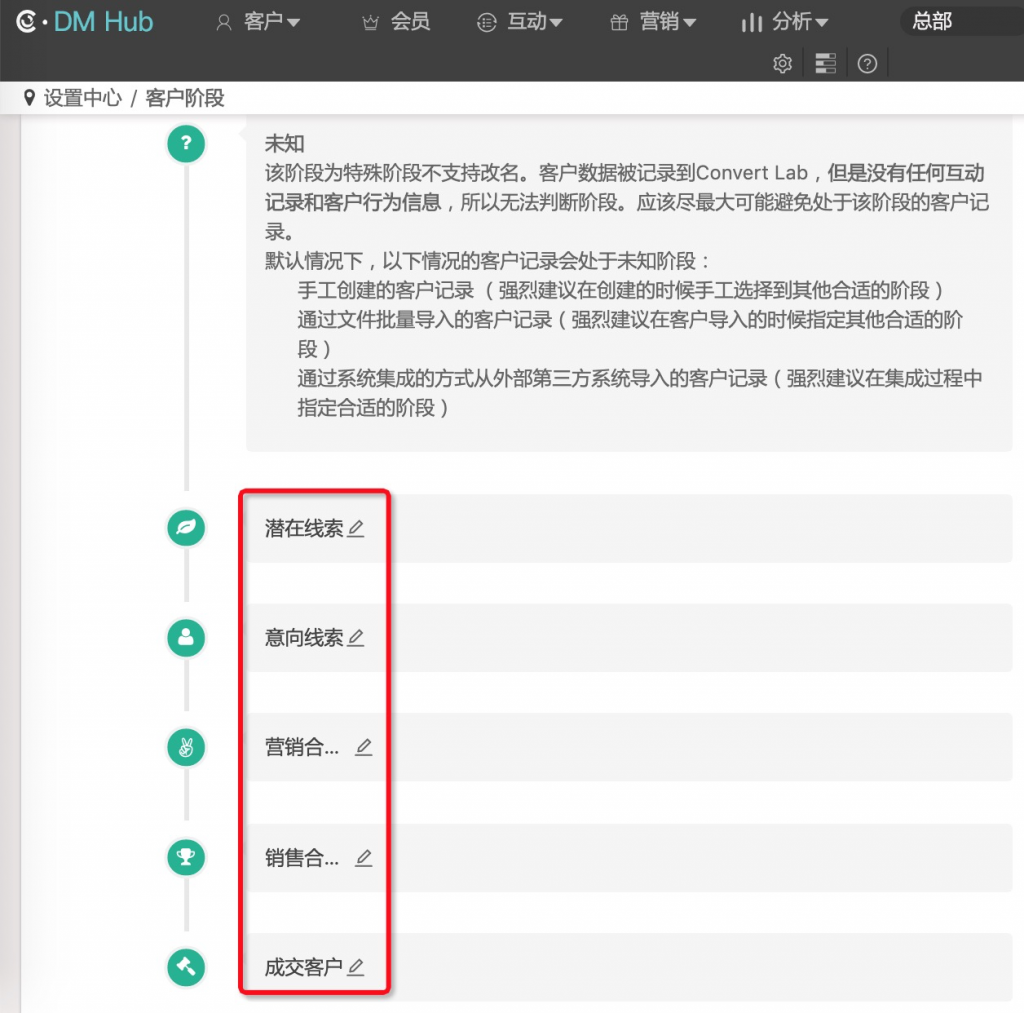Click the 总部 organization selector field

[958, 21]
